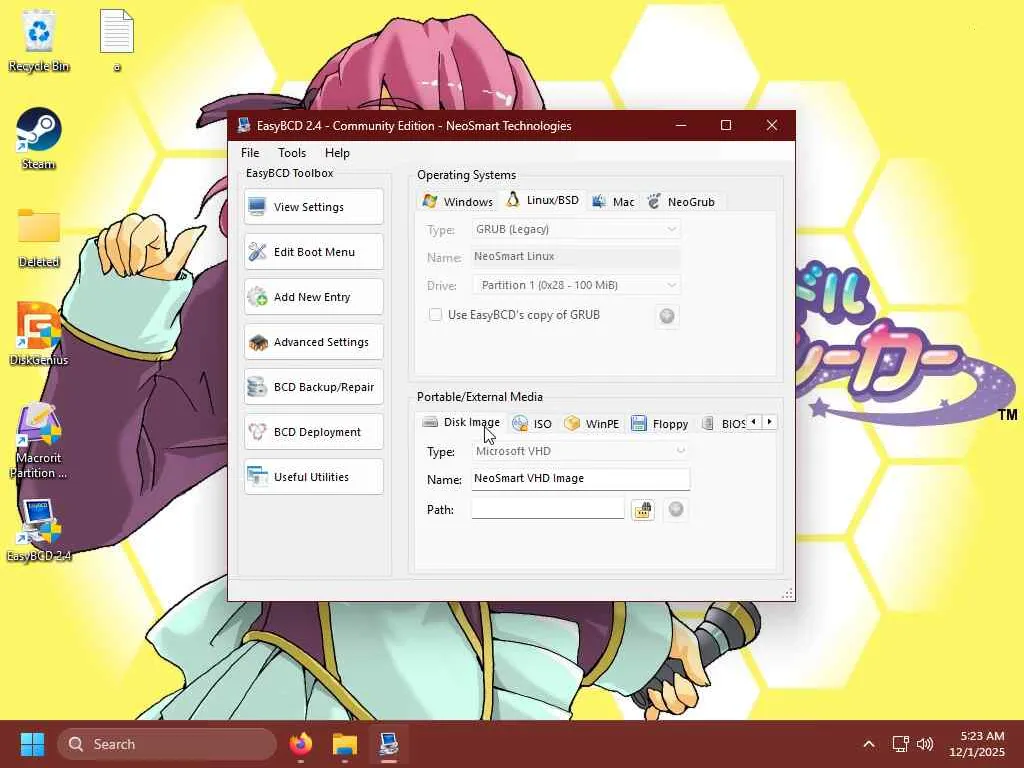Open the WinPE tab
Image resolution: width=1024 pixels, height=768 pixels.
click(x=592, y=424)
